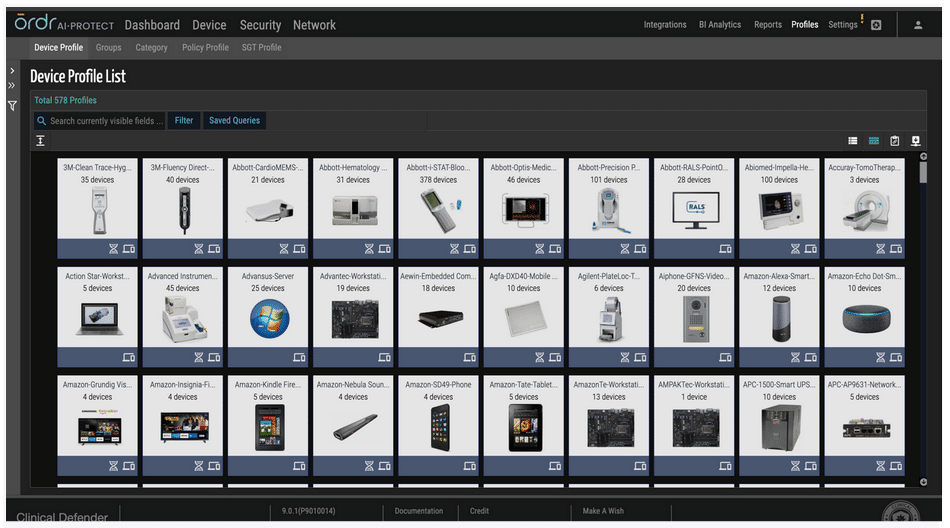
Task: Click devices icon on Accuray-TomoTherap card
Action: 896,249
